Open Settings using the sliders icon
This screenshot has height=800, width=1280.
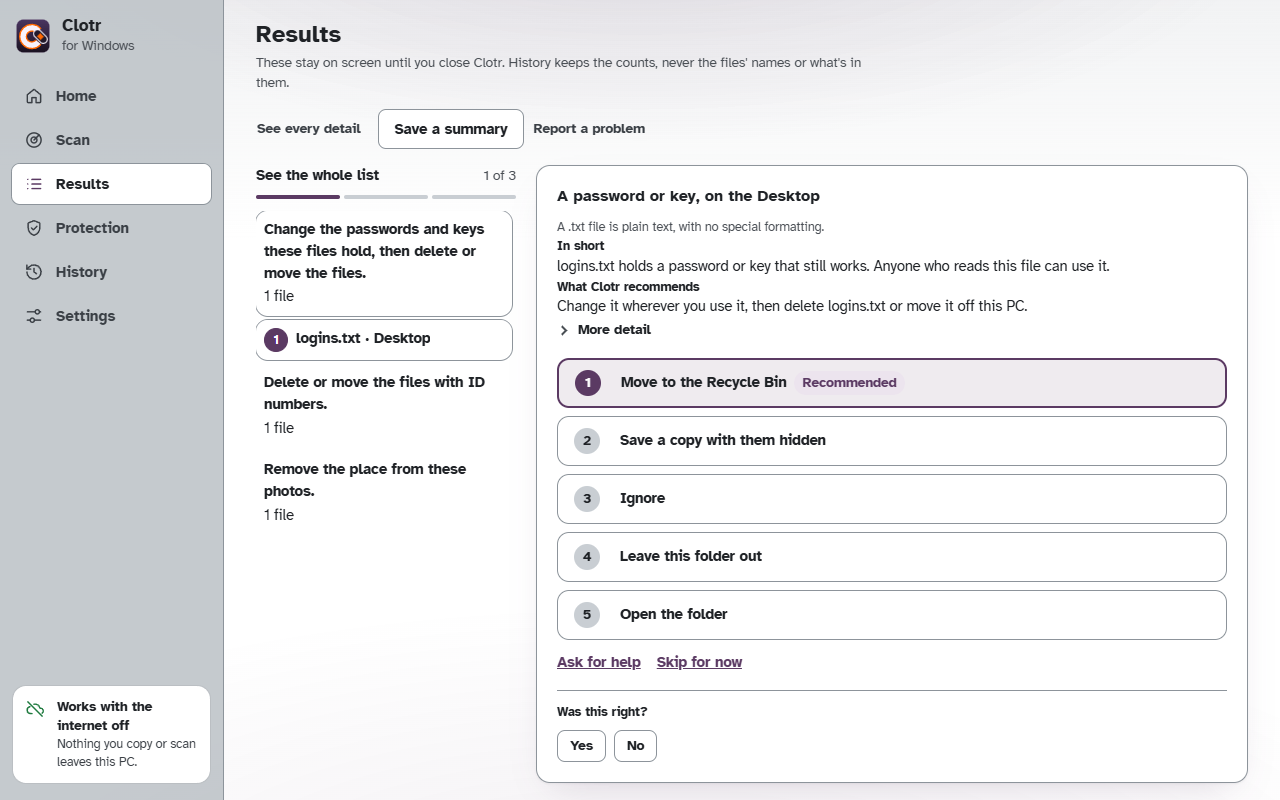pyautogui.click(x=34, y=316)
